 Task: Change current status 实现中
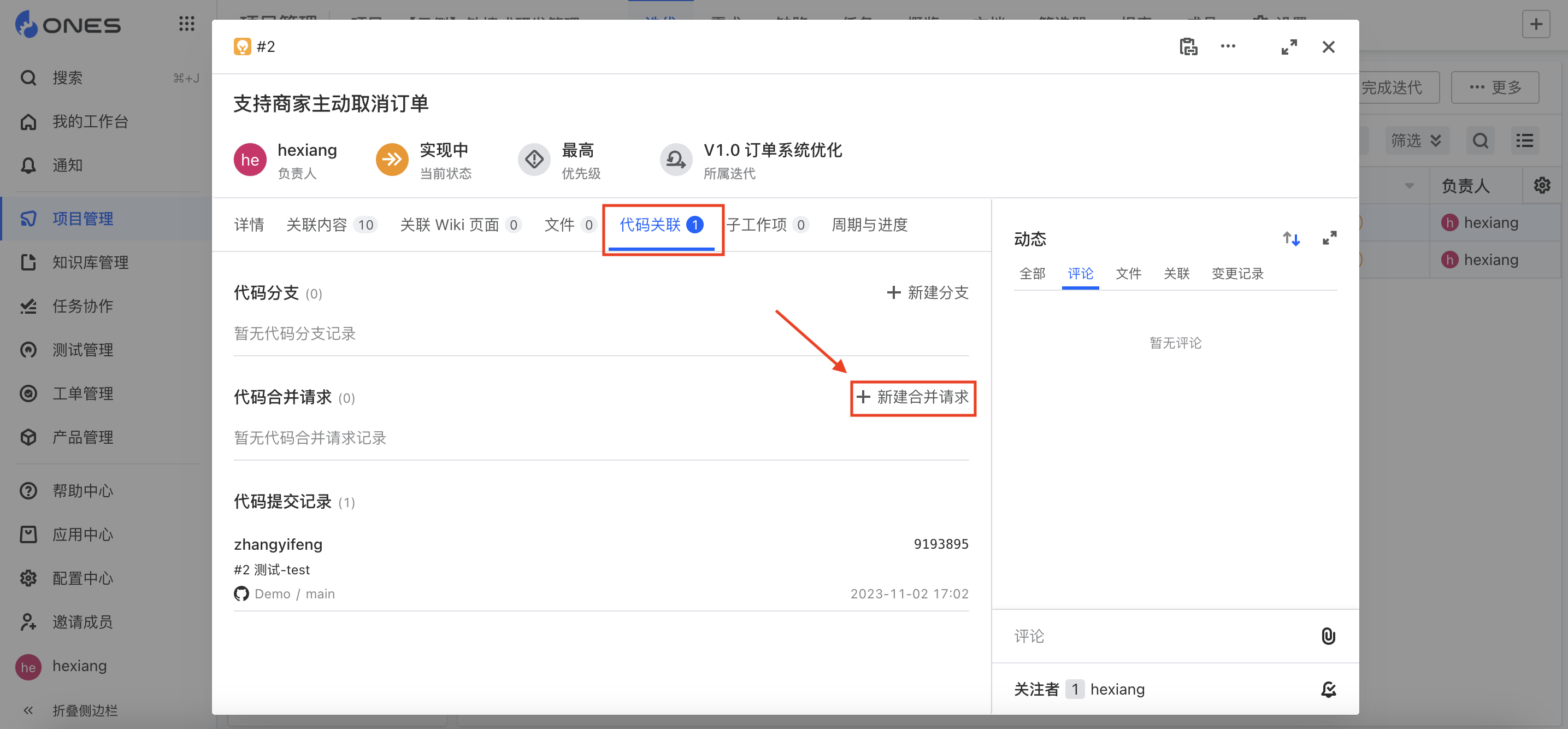point(392,160)
